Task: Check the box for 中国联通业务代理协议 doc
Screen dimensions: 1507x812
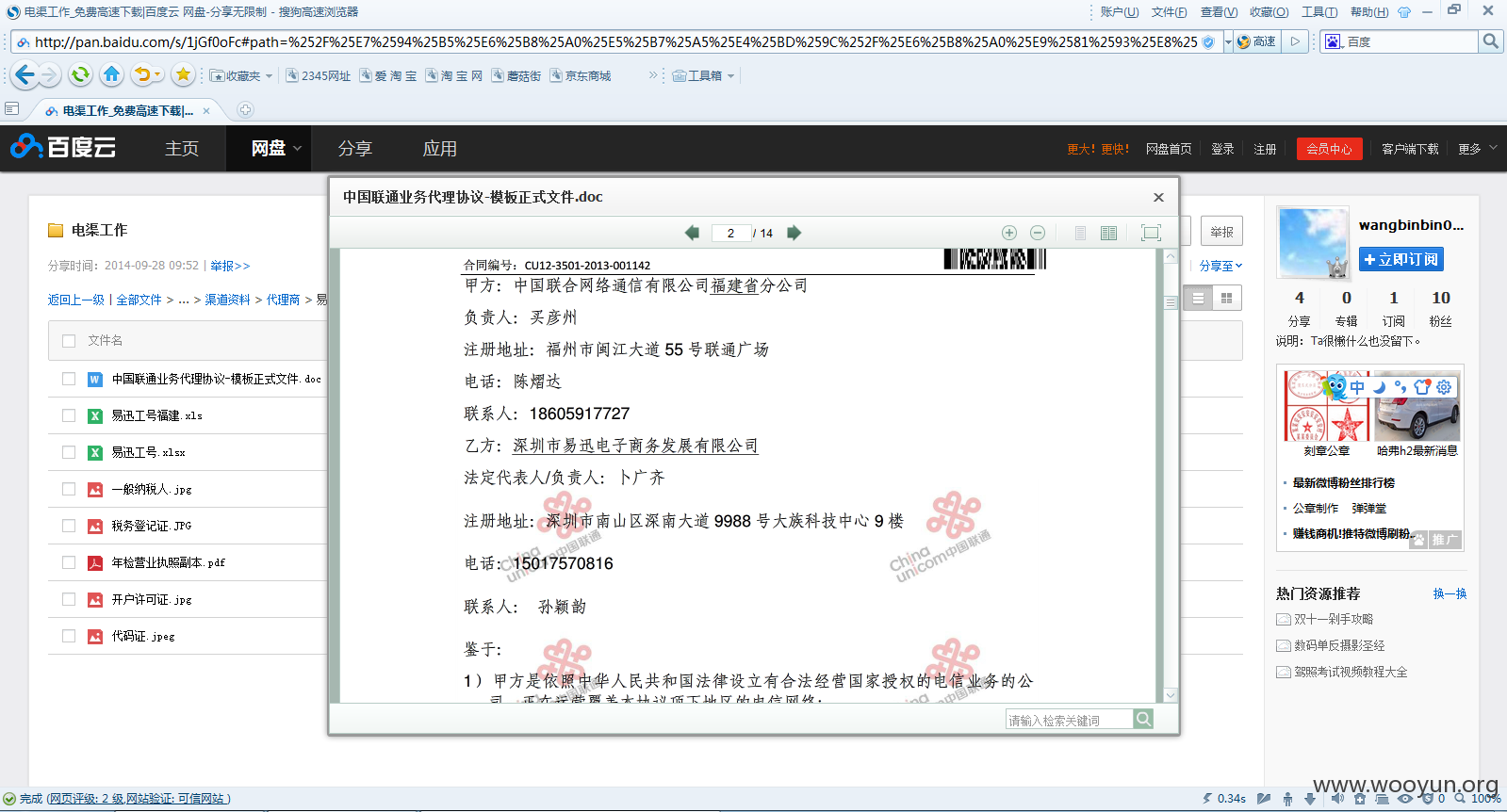Action: click(x=69, y=379)
